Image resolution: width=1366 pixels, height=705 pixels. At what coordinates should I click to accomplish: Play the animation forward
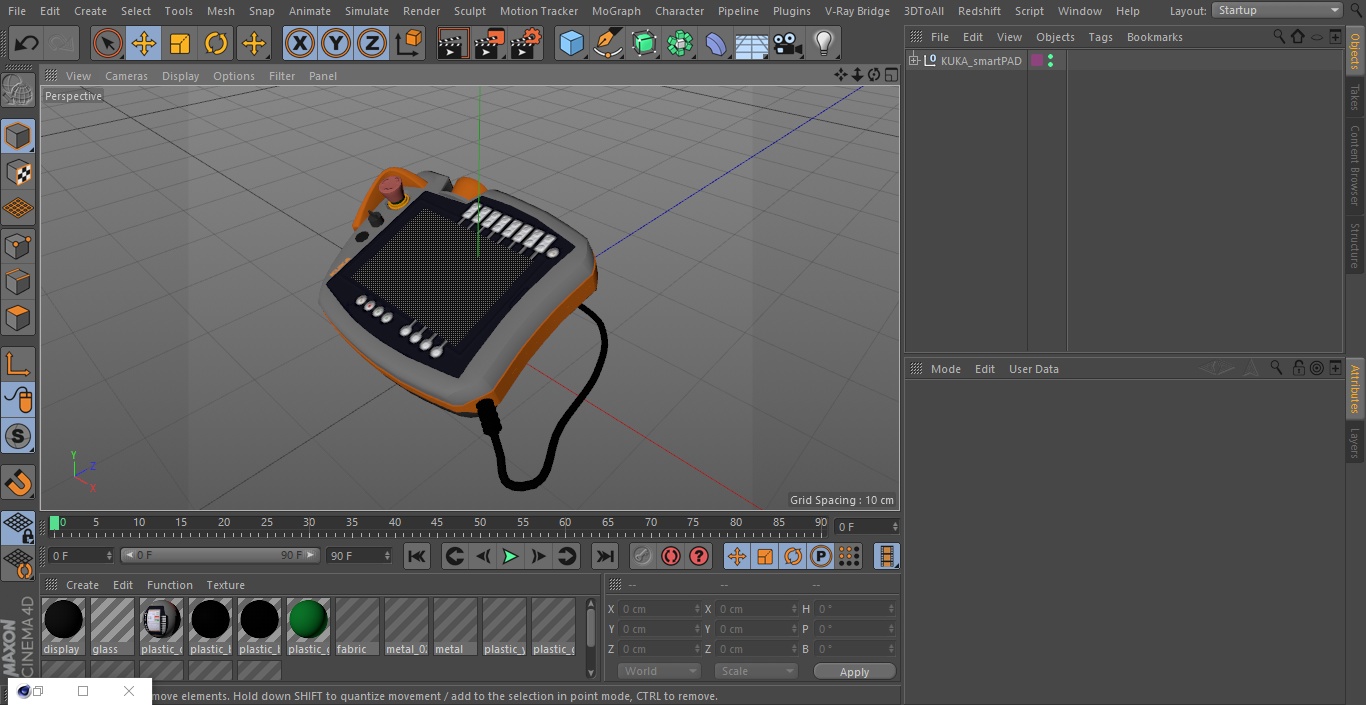tap(510, 556)
